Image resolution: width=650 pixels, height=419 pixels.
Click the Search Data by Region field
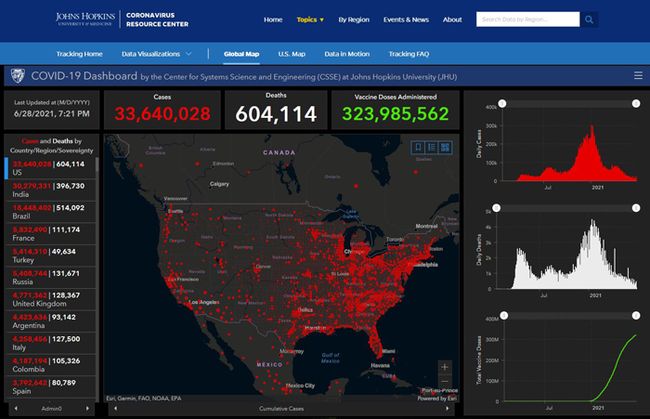tap(527, 19)
